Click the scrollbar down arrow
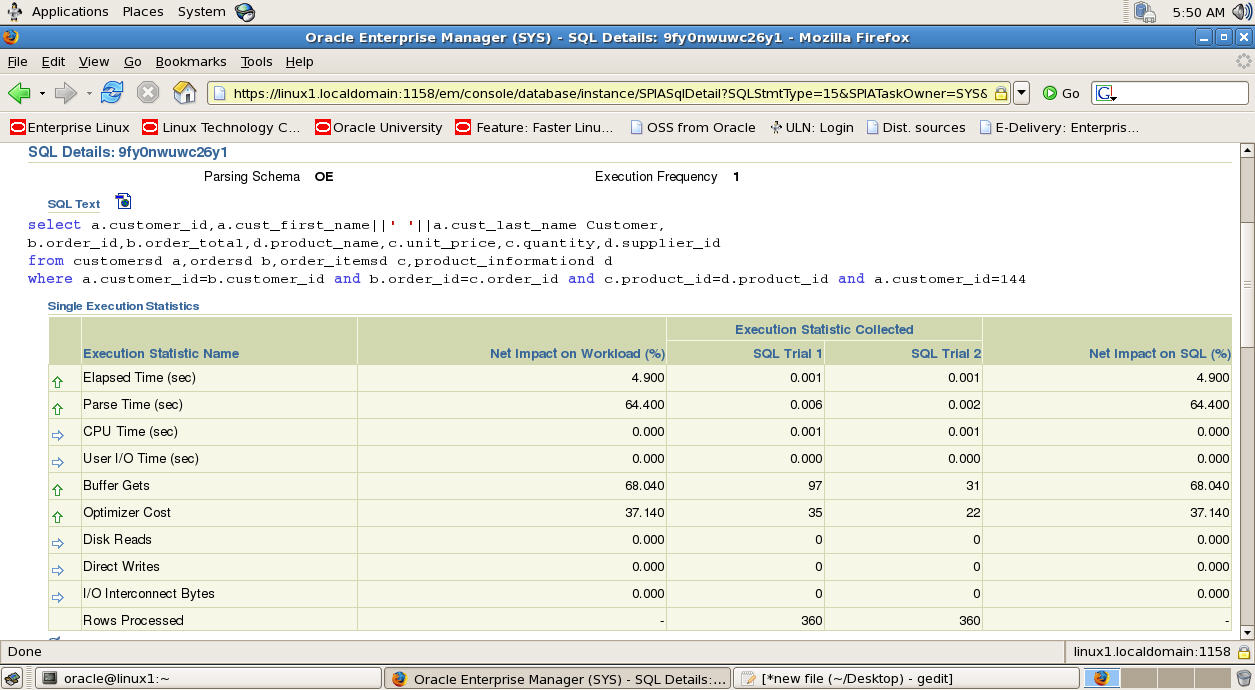Screen dimensions: 1255x690 (1246, 632)
